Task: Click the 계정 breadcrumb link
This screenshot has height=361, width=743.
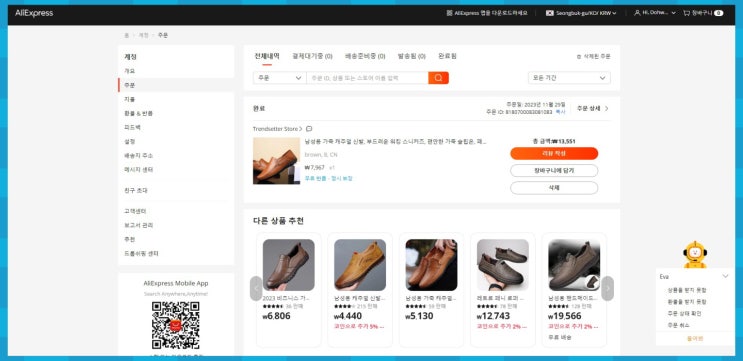Action: [144, 35]
